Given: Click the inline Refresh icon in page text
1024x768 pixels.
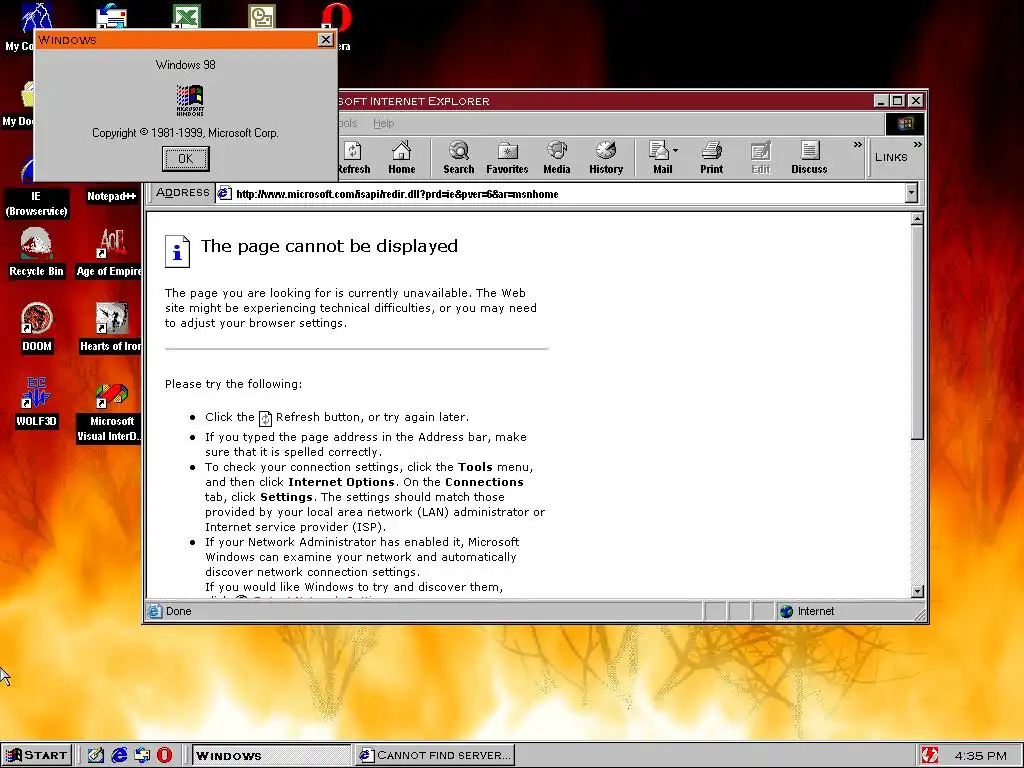Looking at the screenshot, I should [x=265, y=418].
